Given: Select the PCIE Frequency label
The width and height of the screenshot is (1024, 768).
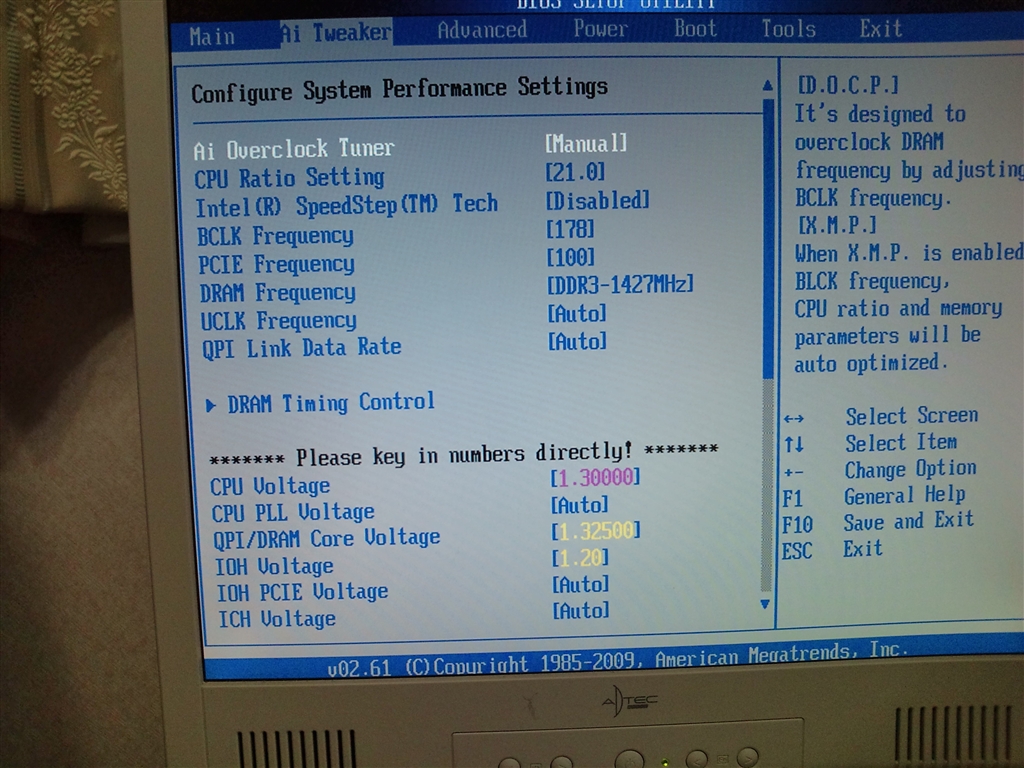Looking at the screenshot, I should click(x=276, y=264).
